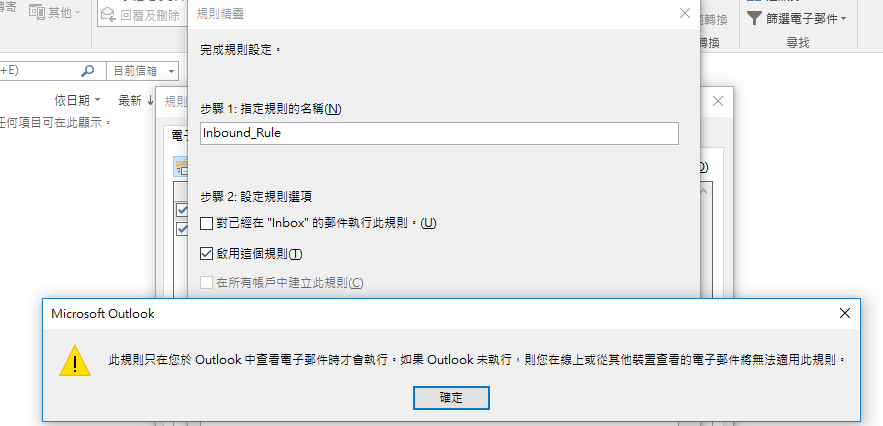The image size is (883, 426).
Task: Click the Inbound_Rule name field
Action: (439, 134)
